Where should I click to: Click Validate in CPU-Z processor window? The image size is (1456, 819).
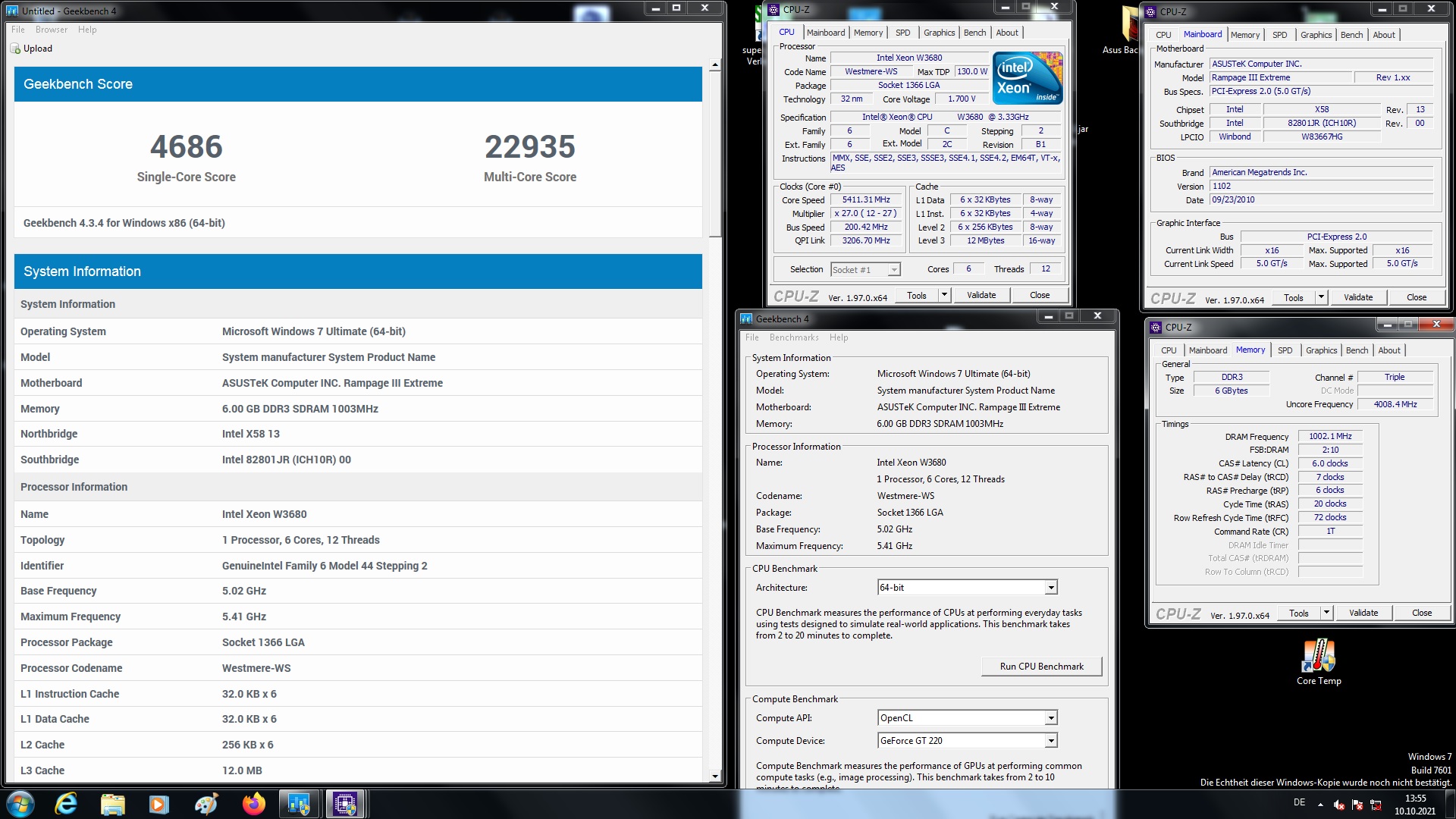[x=981, y=295]
